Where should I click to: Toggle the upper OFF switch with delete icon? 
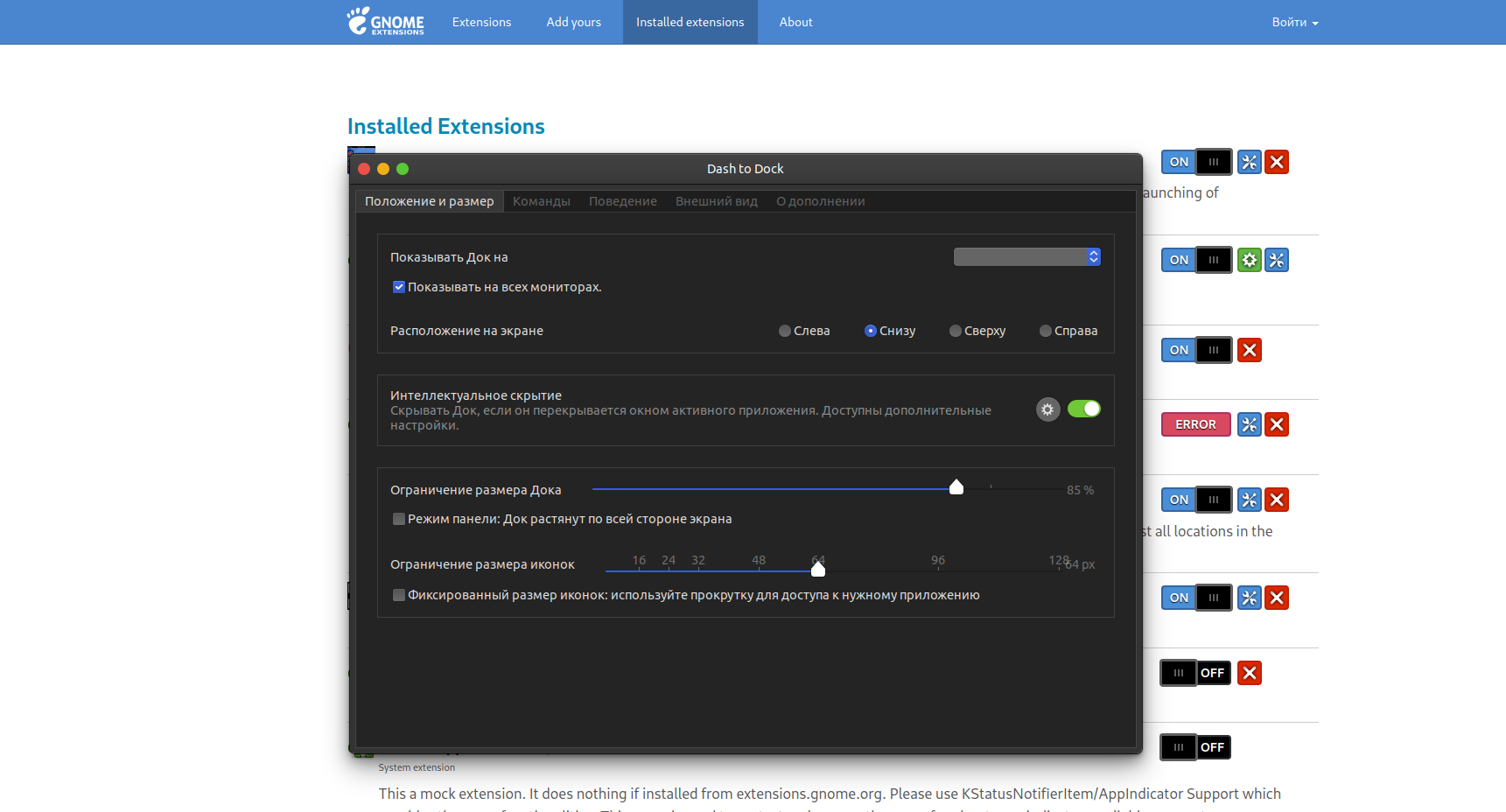pos(1195,673)
